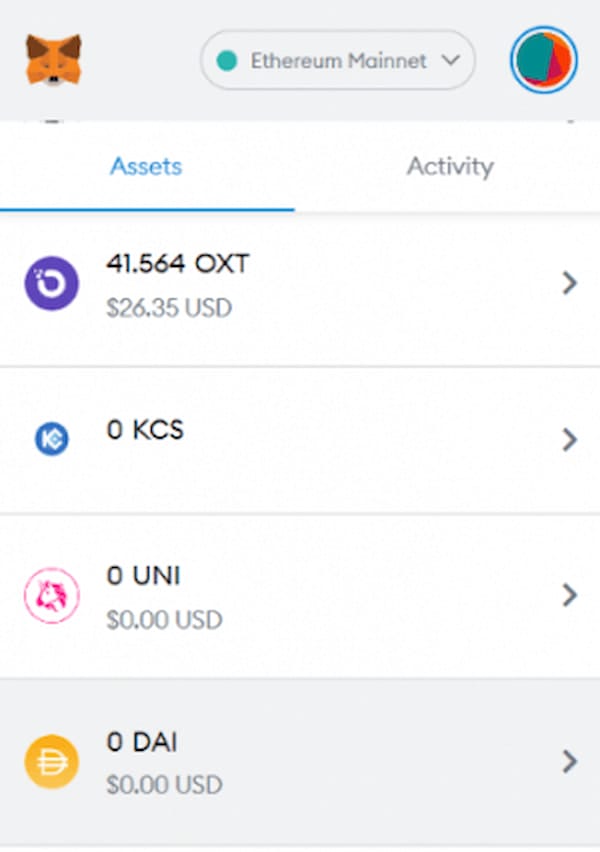Open the Ethereum Mainnet network dropdown
600x852 pixels.
click(x=338, y=61)
